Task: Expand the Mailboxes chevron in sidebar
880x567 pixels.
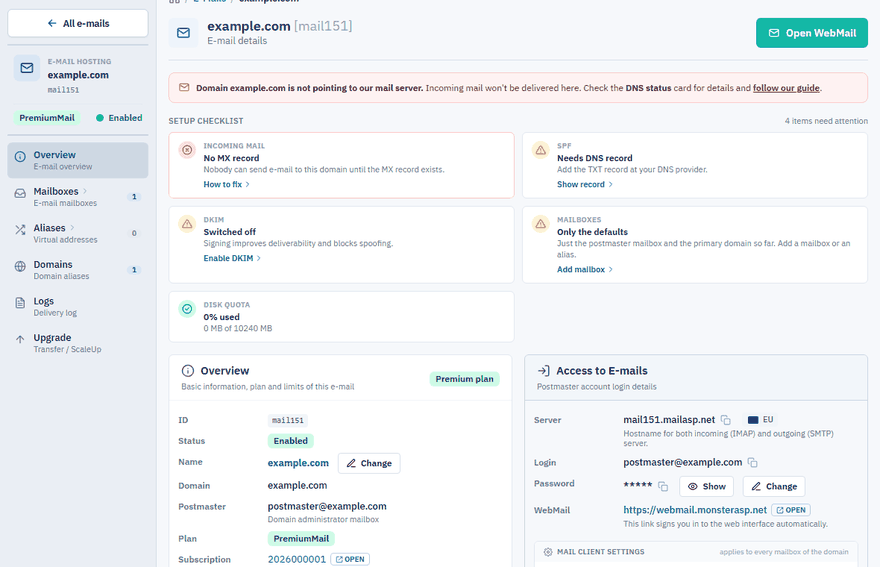Action: tap(85, 191)
